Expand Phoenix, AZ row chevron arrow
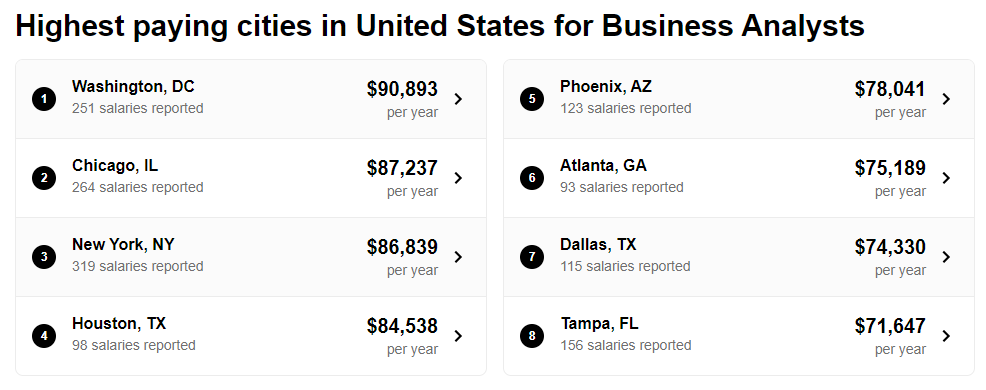Image resolution: width=986 pixels, height=390 pixels. click(x=946, y=99)
